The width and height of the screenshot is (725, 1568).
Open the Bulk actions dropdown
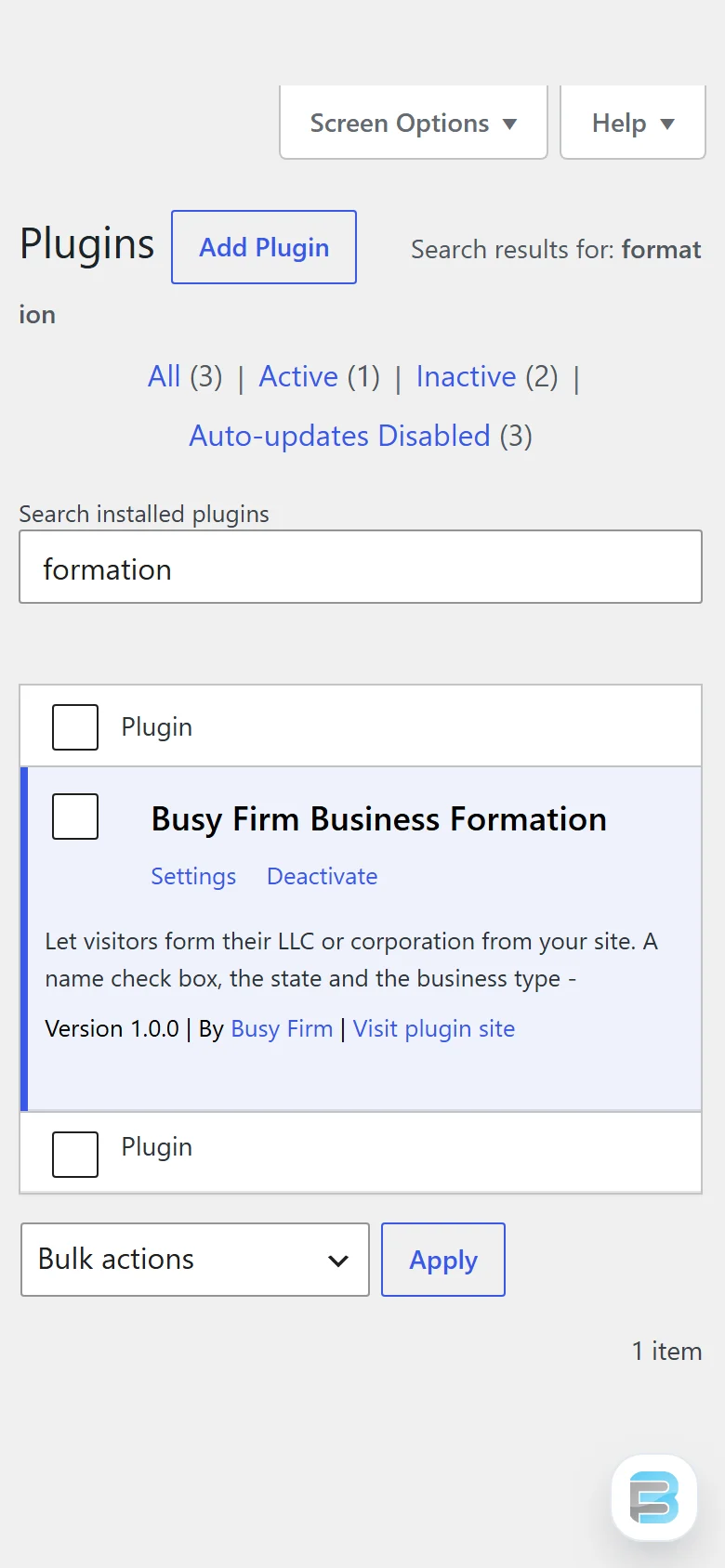[x=195, y=1260]
